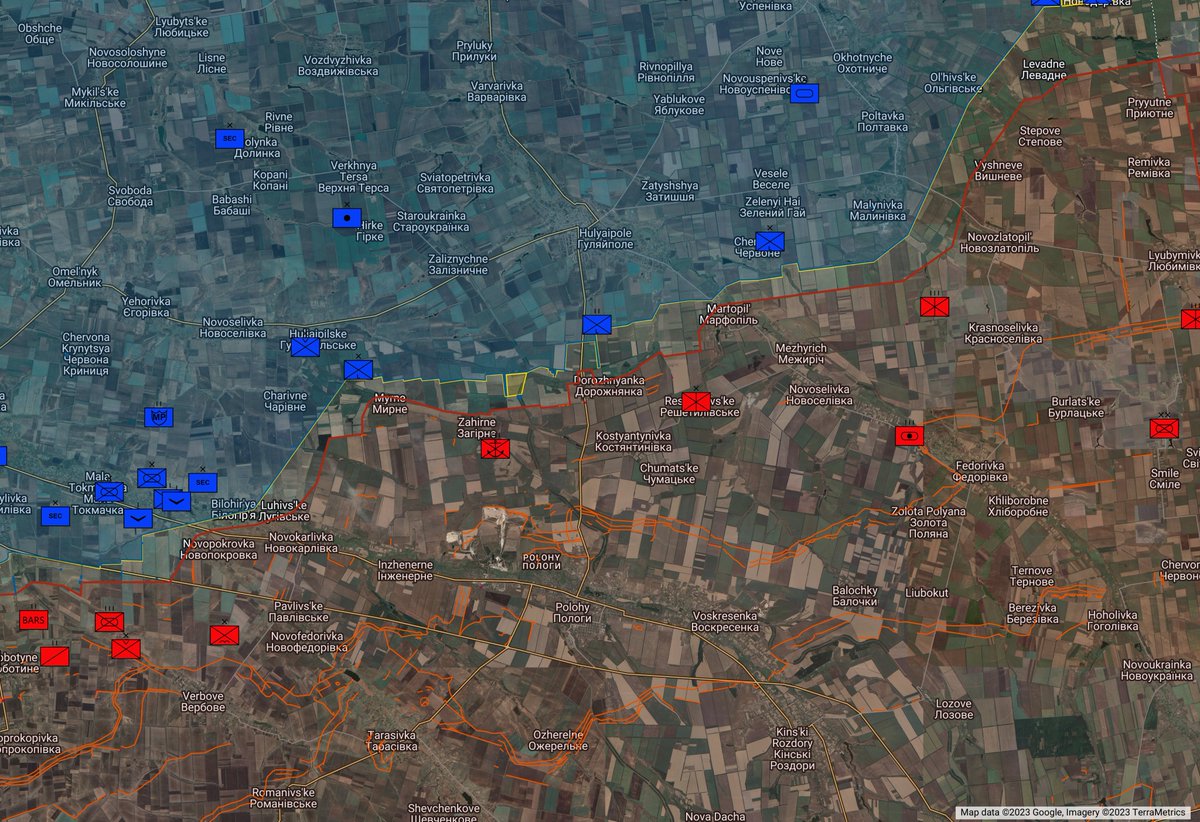The width and height of the screenshot is (1200, 822).
Task: Click the red BARS unit marker
Action: (34, 620)
